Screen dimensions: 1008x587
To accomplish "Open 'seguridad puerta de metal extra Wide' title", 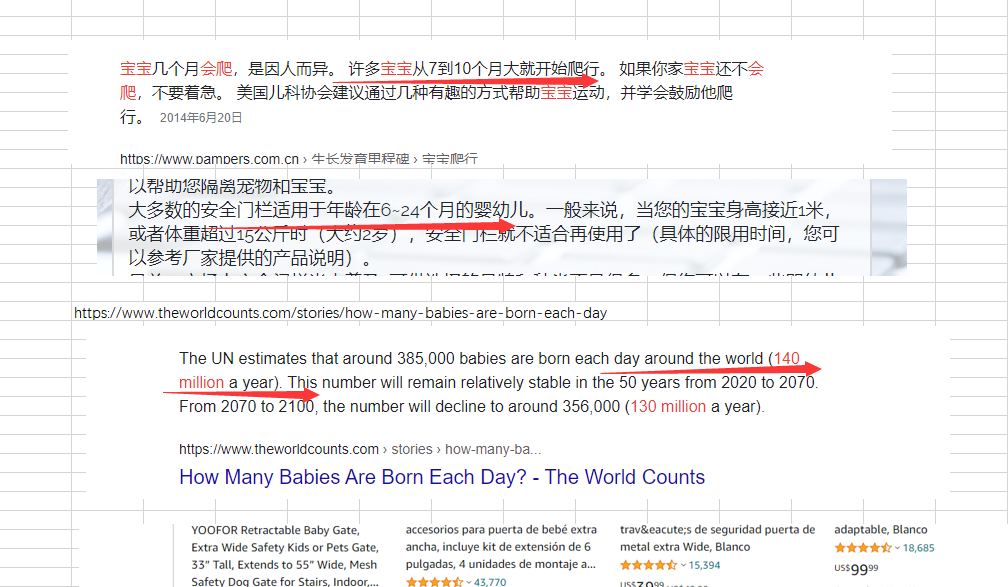I will pyautogui.click(x=717, y=538).
